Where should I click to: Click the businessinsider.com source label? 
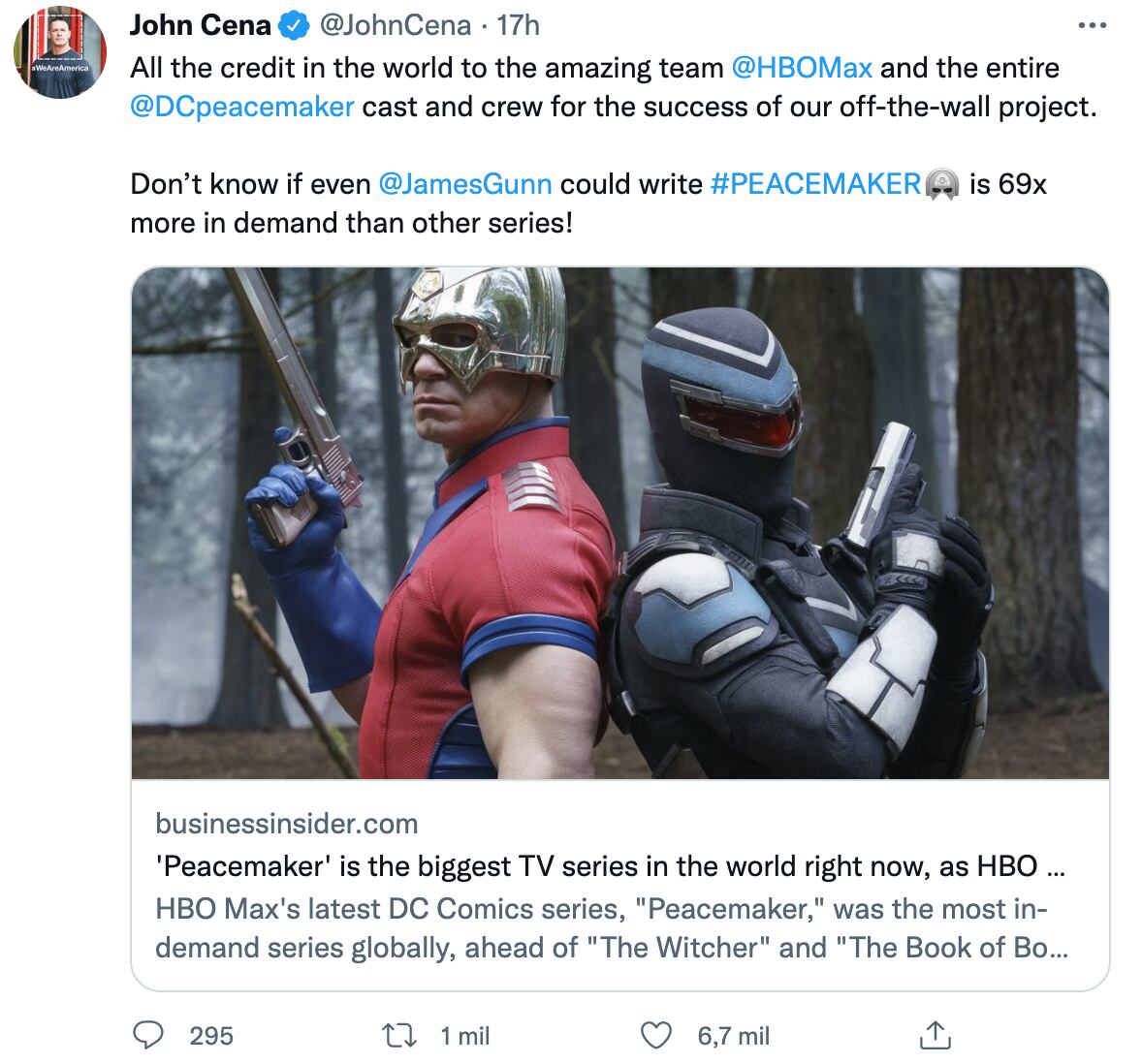[x=287, y=824]
